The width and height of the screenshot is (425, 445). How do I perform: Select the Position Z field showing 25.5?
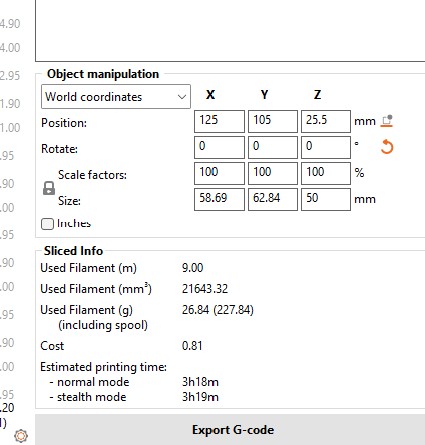click(326, 121)
